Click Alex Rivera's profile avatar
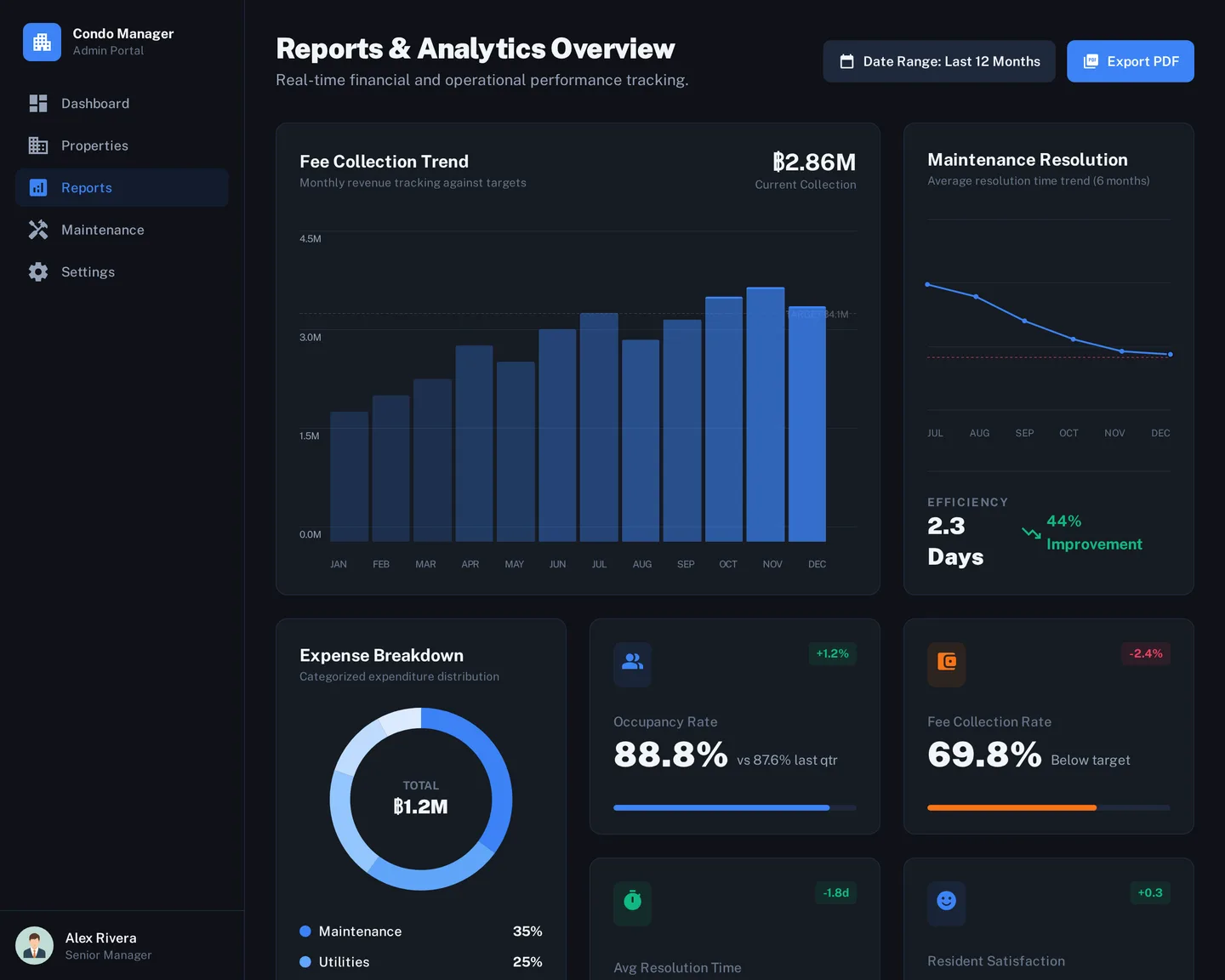The height and width of the screenshot is (980, 1225). click(34, 945)
